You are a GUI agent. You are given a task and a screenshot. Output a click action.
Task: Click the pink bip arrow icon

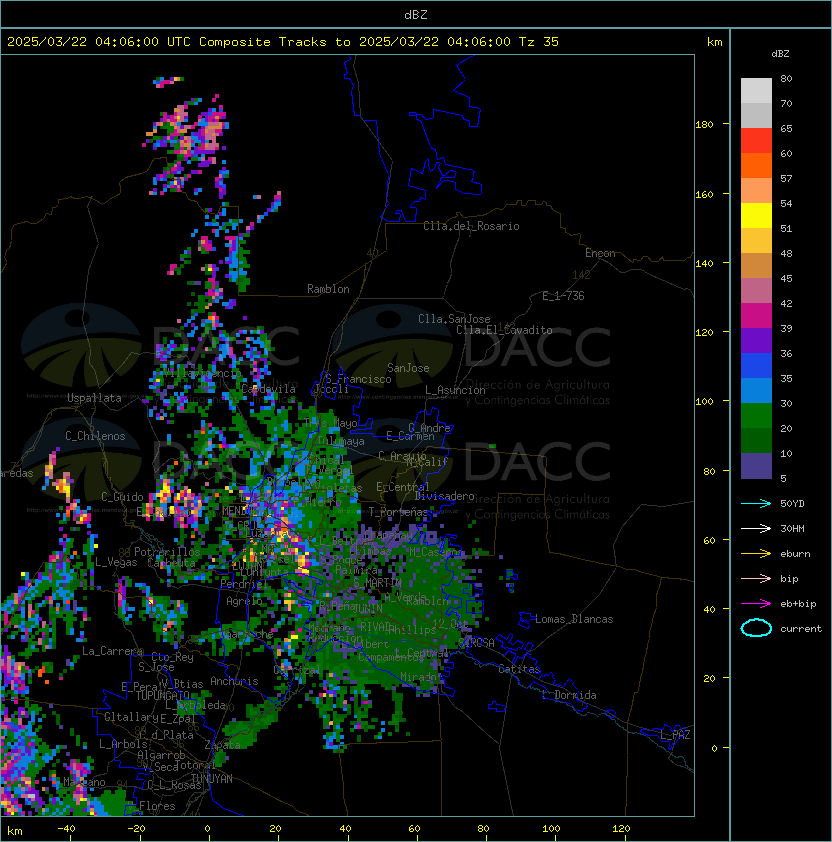(x=756, y=578)
